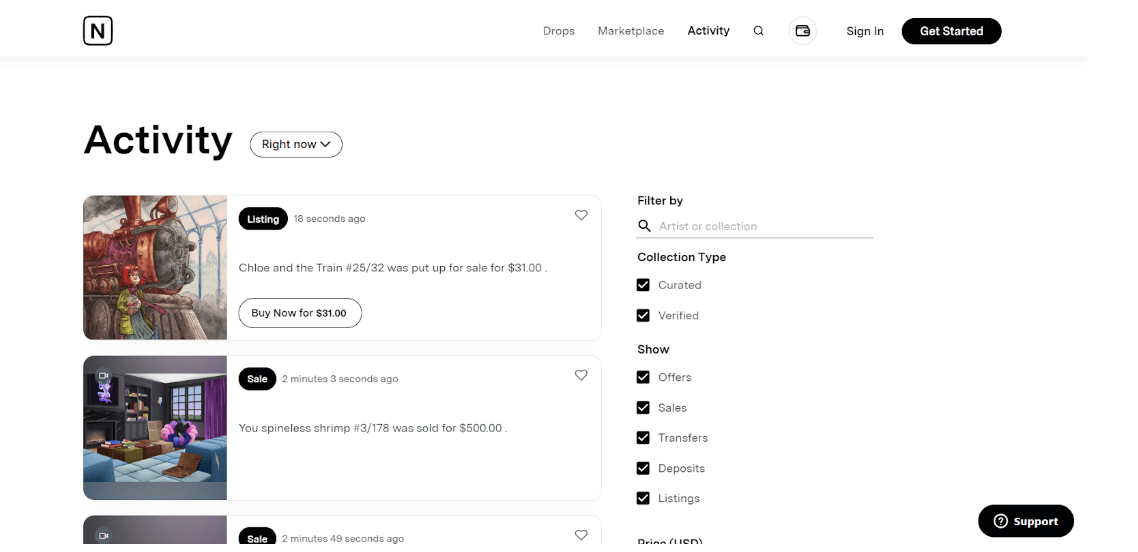Open the search magnifier in the header
Image resolution: width=1138 pixels, height=552 pixels.
pos(758,31)
